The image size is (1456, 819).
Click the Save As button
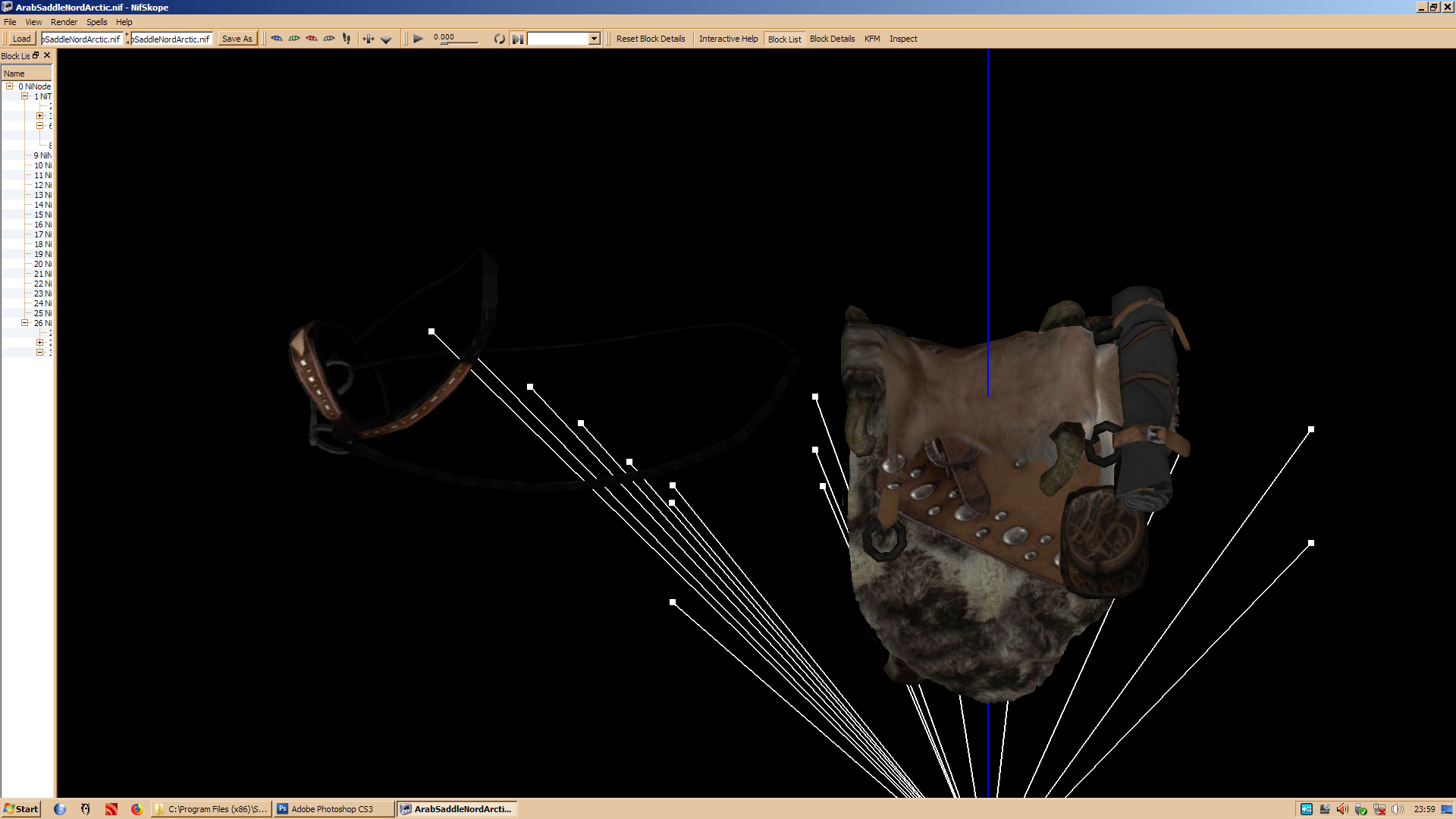[x=237, y=39]
